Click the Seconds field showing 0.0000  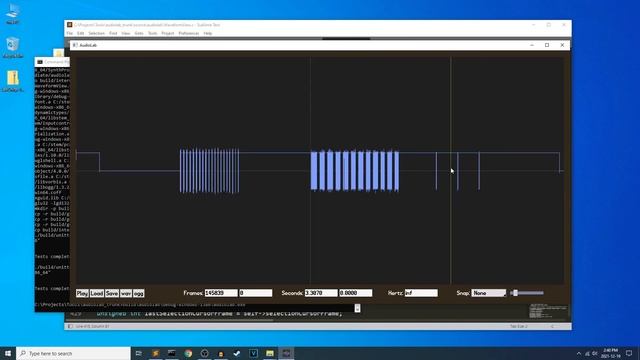(356, 293)
